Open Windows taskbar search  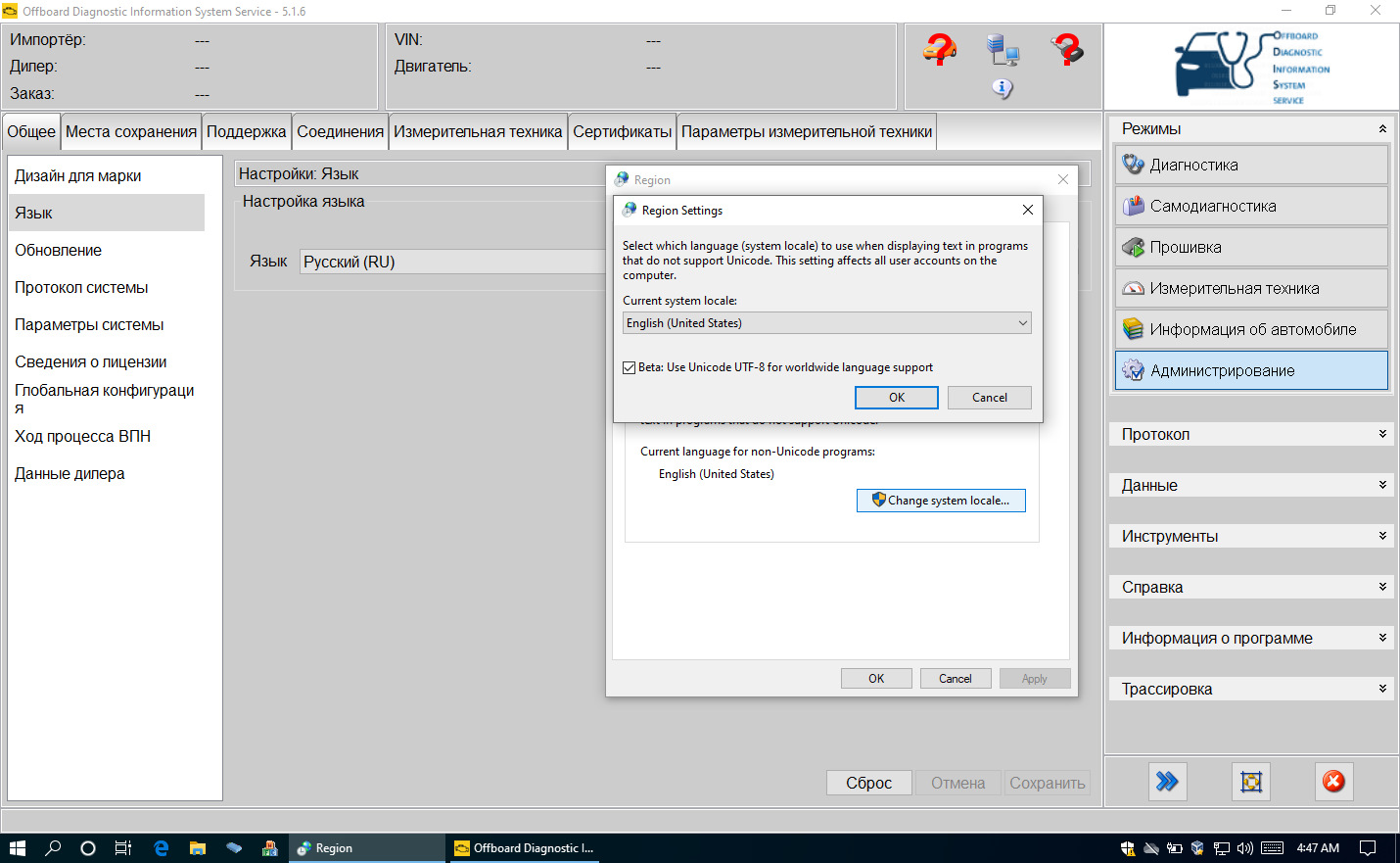(53, 848)
